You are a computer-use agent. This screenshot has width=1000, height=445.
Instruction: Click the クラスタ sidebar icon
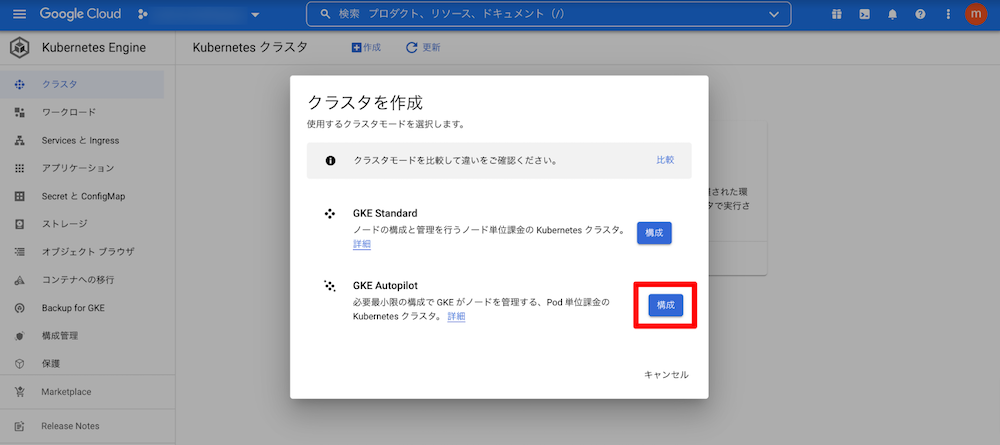[19, 84]
